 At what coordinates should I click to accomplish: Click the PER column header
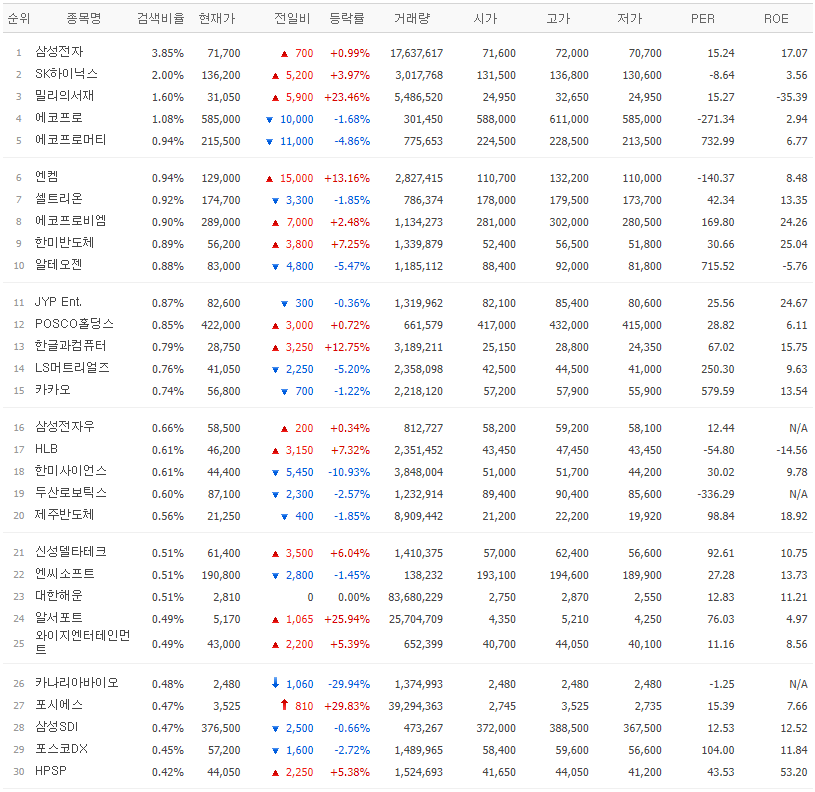pos(703,19)
